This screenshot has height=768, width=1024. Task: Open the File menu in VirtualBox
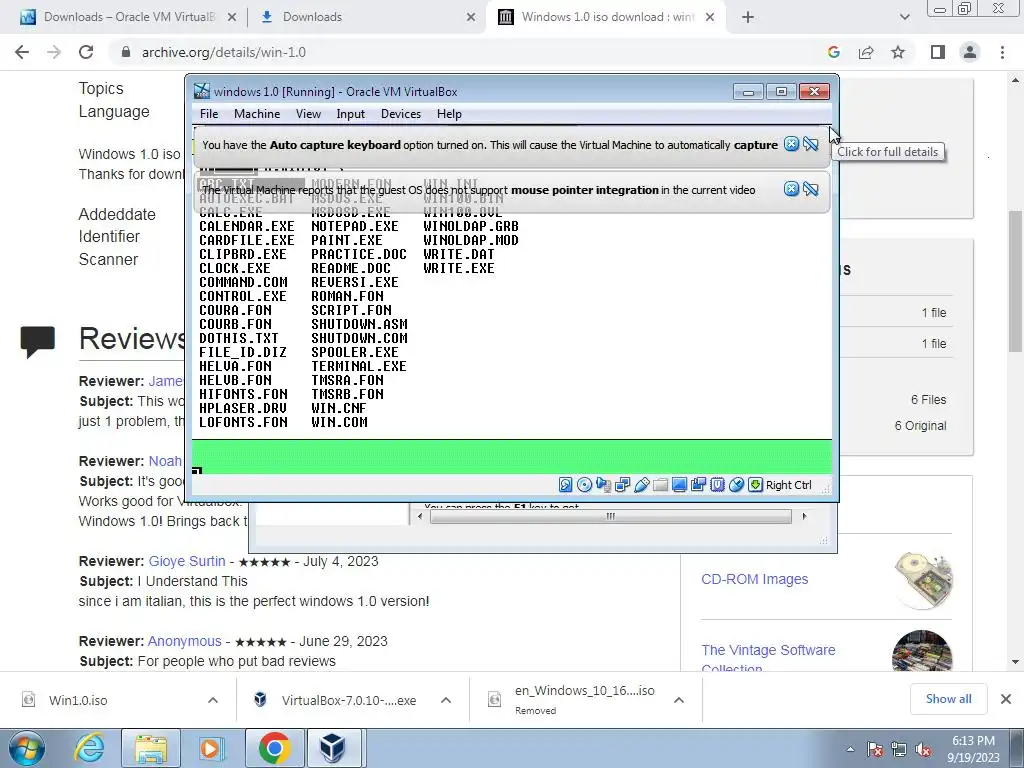[x=209, y=114]
